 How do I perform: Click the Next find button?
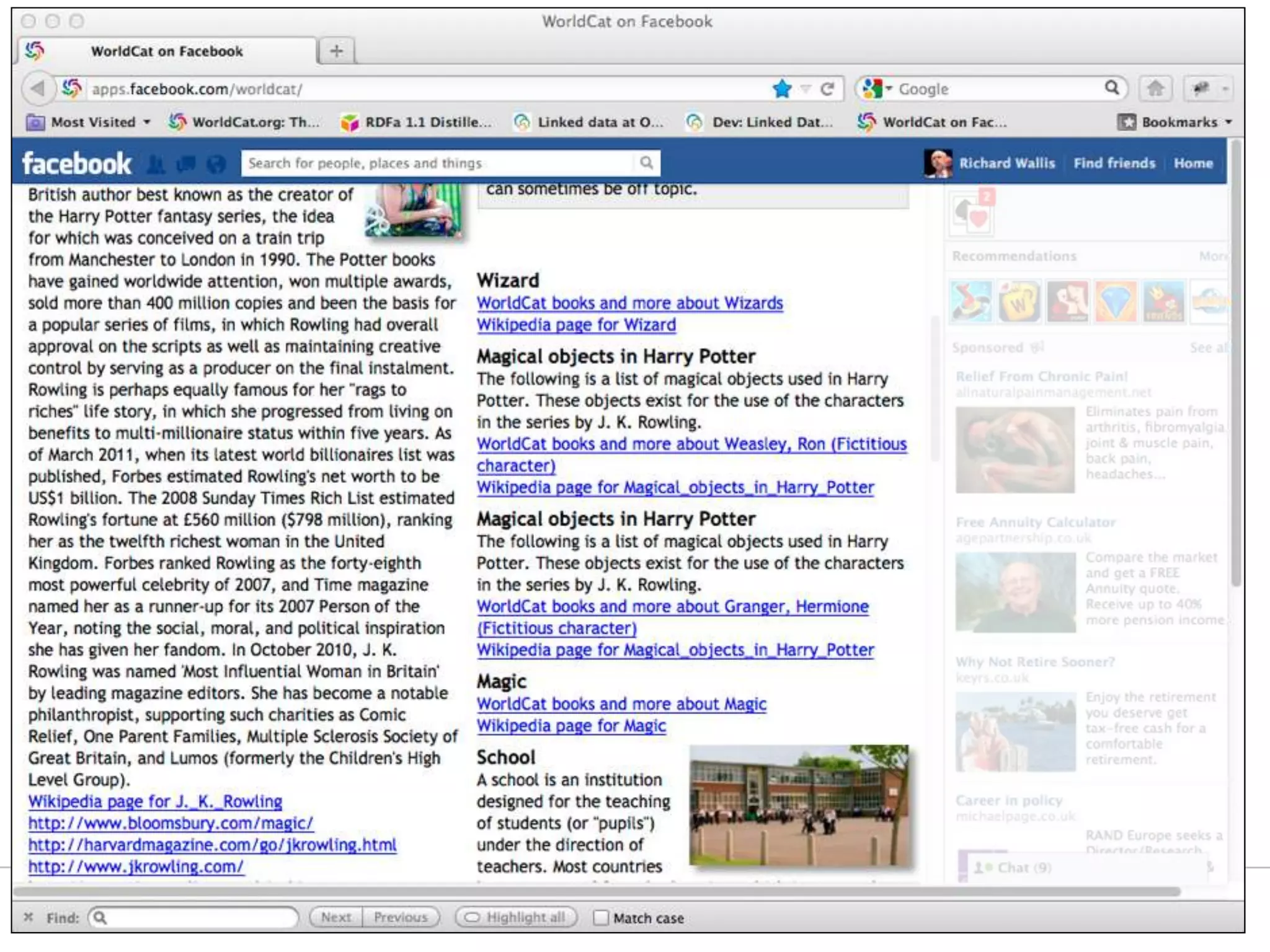pos(336,917)
